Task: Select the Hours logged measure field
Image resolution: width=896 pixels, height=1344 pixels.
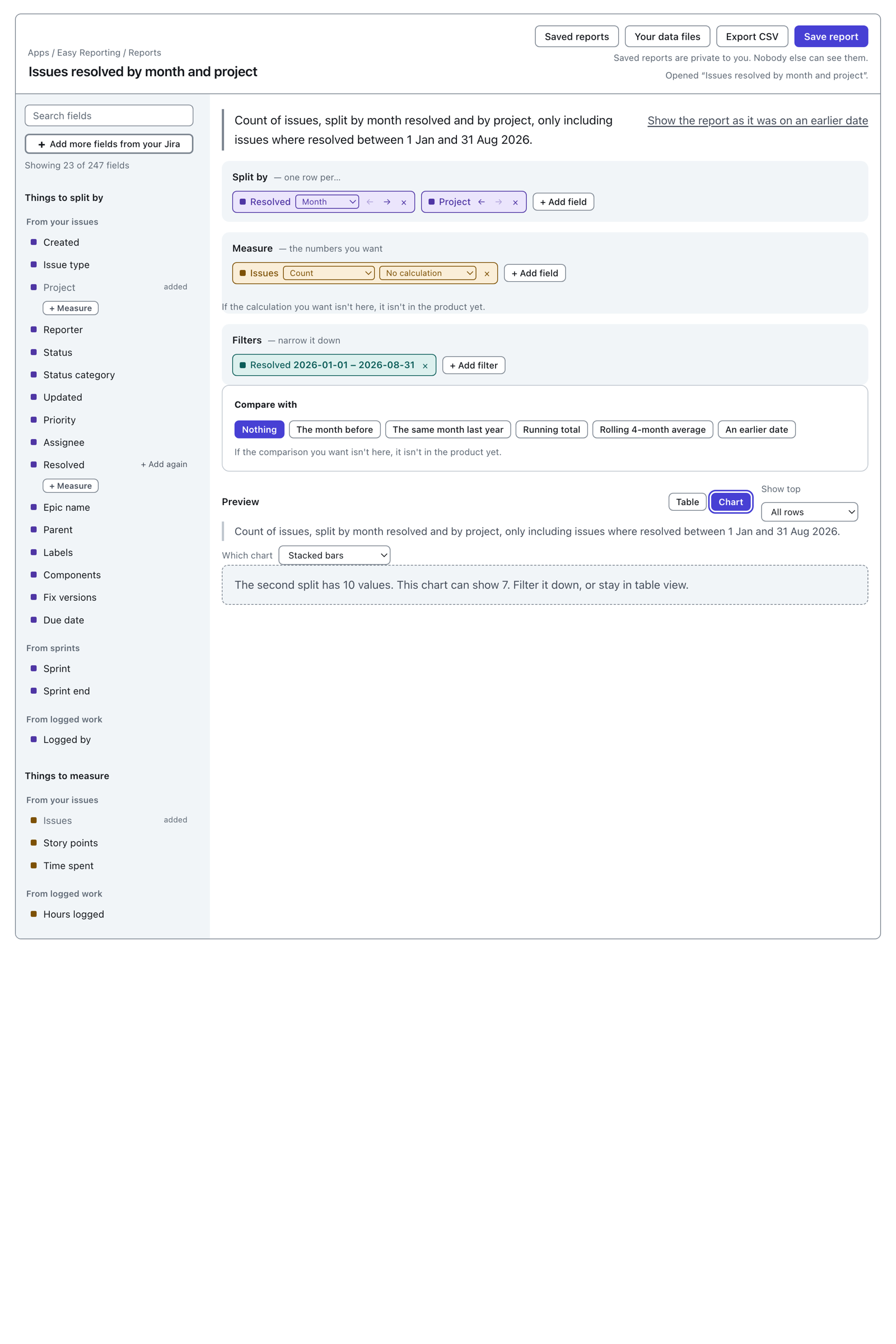Action: [x=109, y=914]
